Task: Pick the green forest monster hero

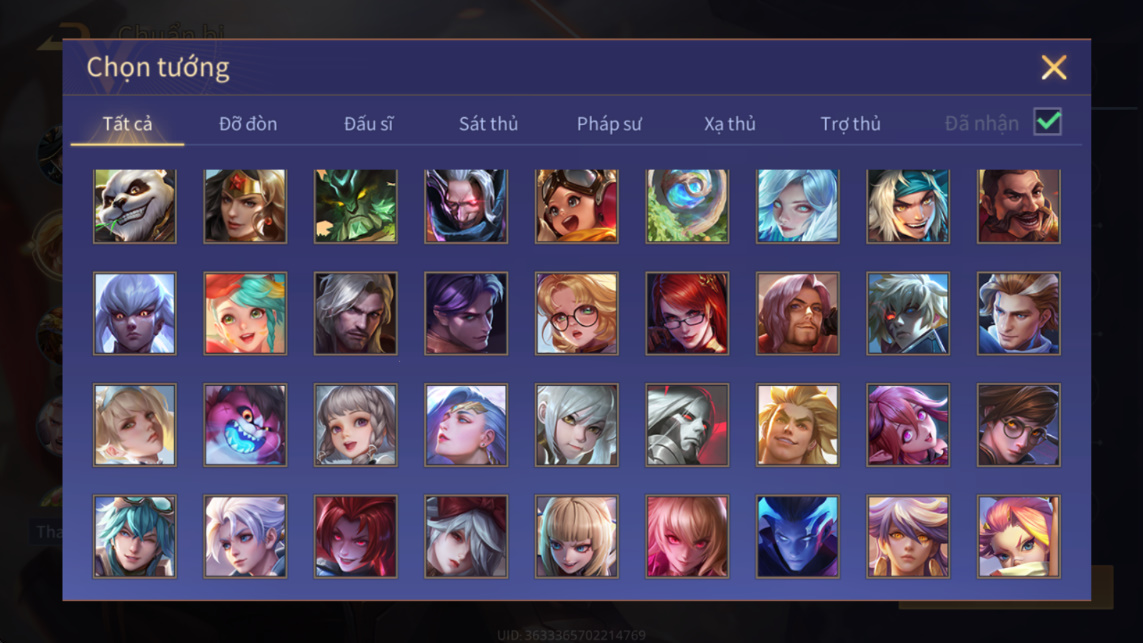Action: pyautogui.click(x=356, y=206)
